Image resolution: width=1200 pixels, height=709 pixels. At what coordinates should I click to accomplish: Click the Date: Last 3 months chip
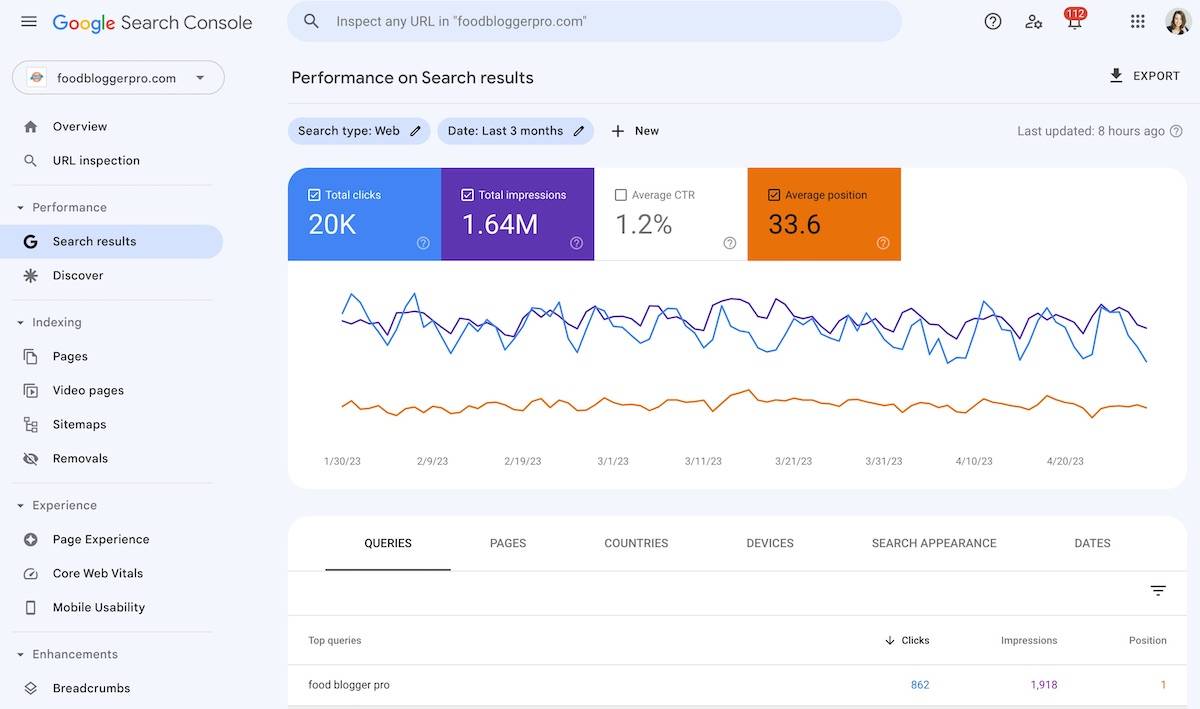pos(515,131)
